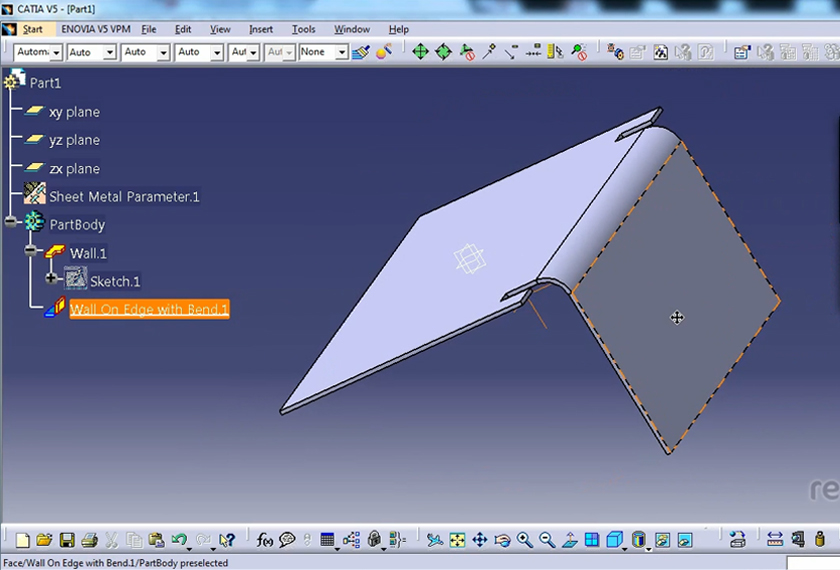
Task: Toggle the Multi-View quad window icon
Action: pyautogui.click(x=592, y=540)
